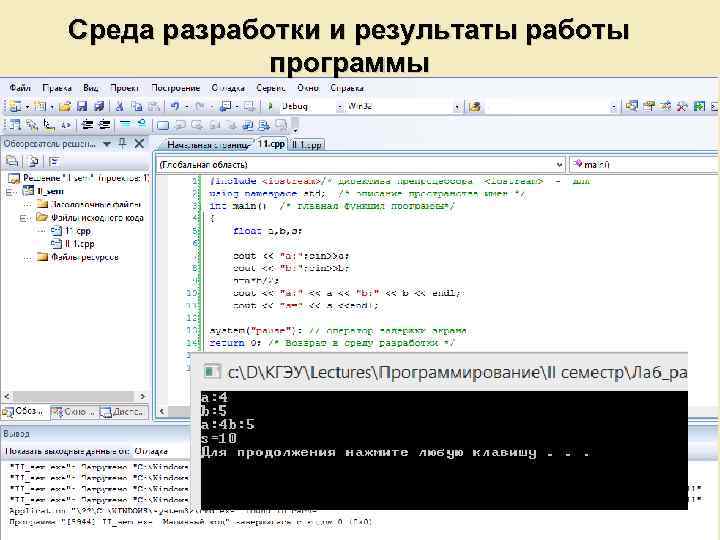Uncomment selected lines icon
720x540 pixels.
142,124
